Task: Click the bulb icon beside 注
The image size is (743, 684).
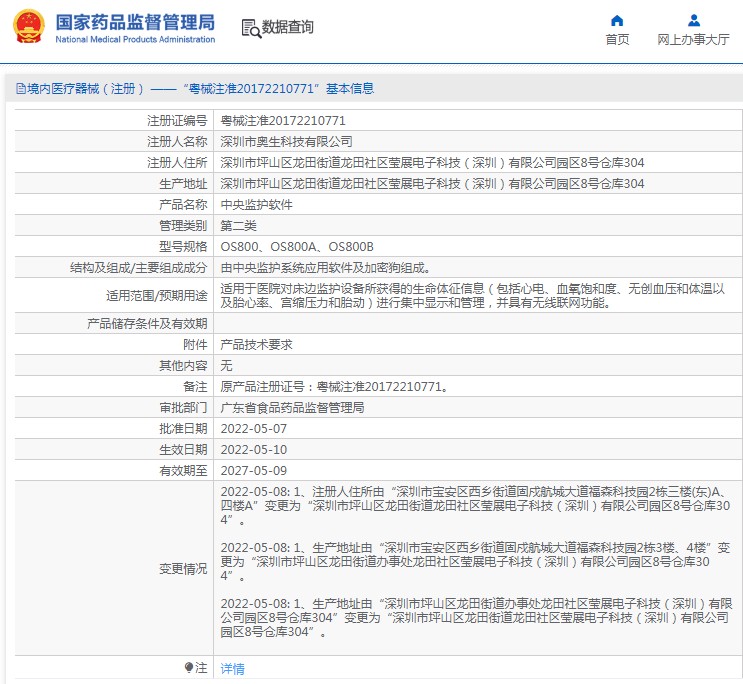Action: [189, 667]
